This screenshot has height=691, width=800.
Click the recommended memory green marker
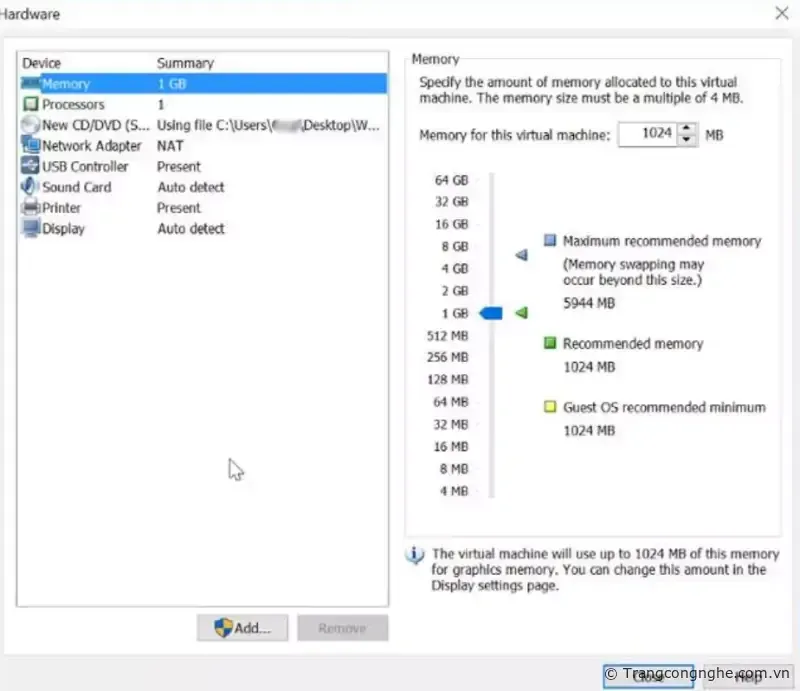[x=548, y=342]
